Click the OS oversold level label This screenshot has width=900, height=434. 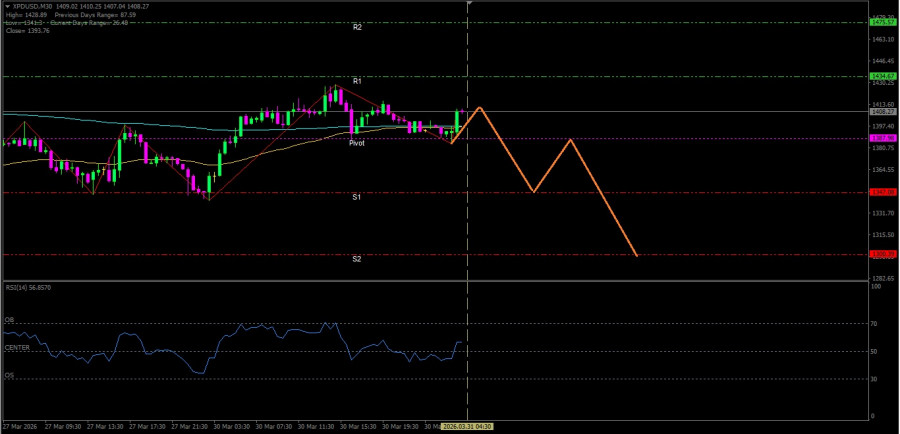click(x=9, y=376)
